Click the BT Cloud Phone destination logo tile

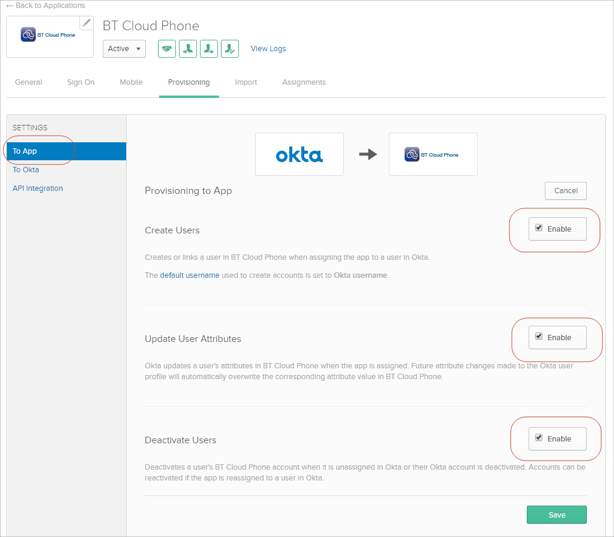[432, 155]
